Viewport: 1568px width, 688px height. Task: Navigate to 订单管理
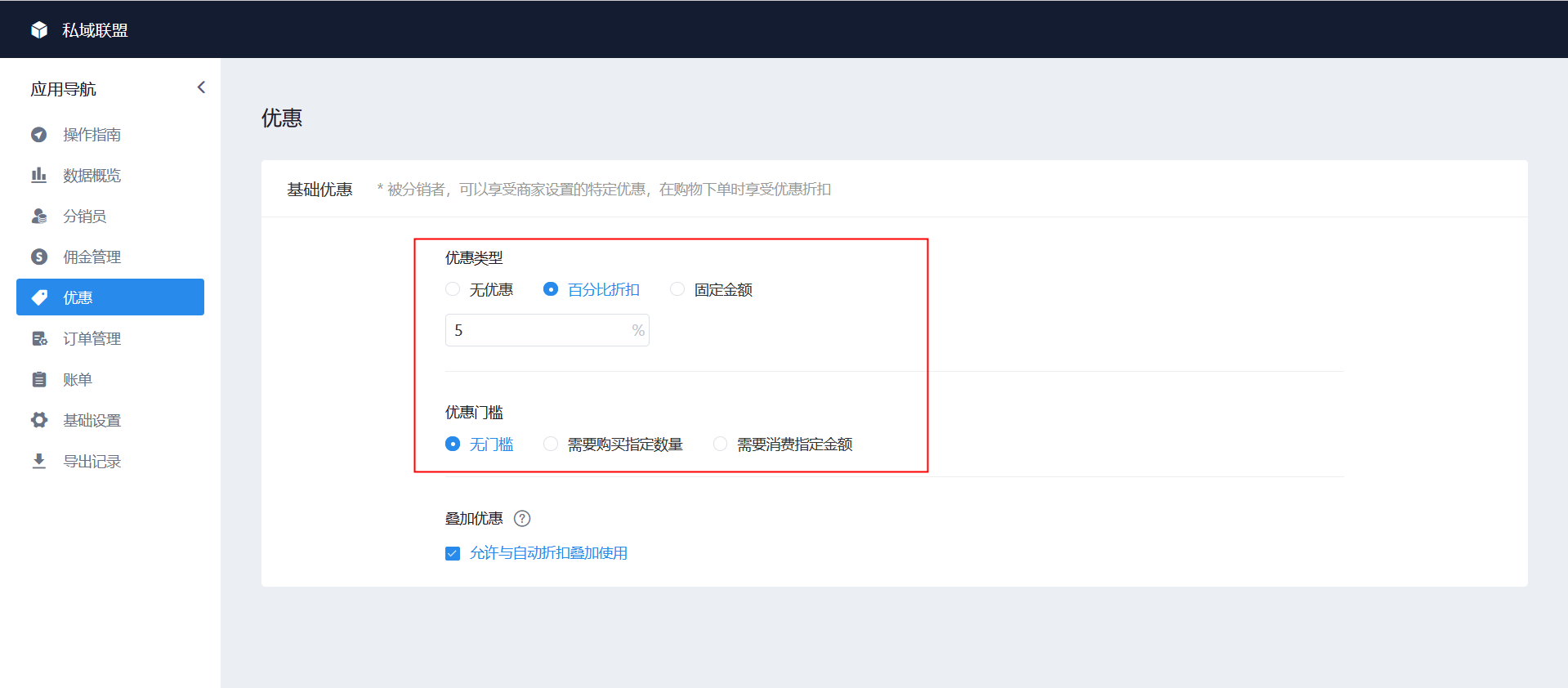click(x=110, y=338)
